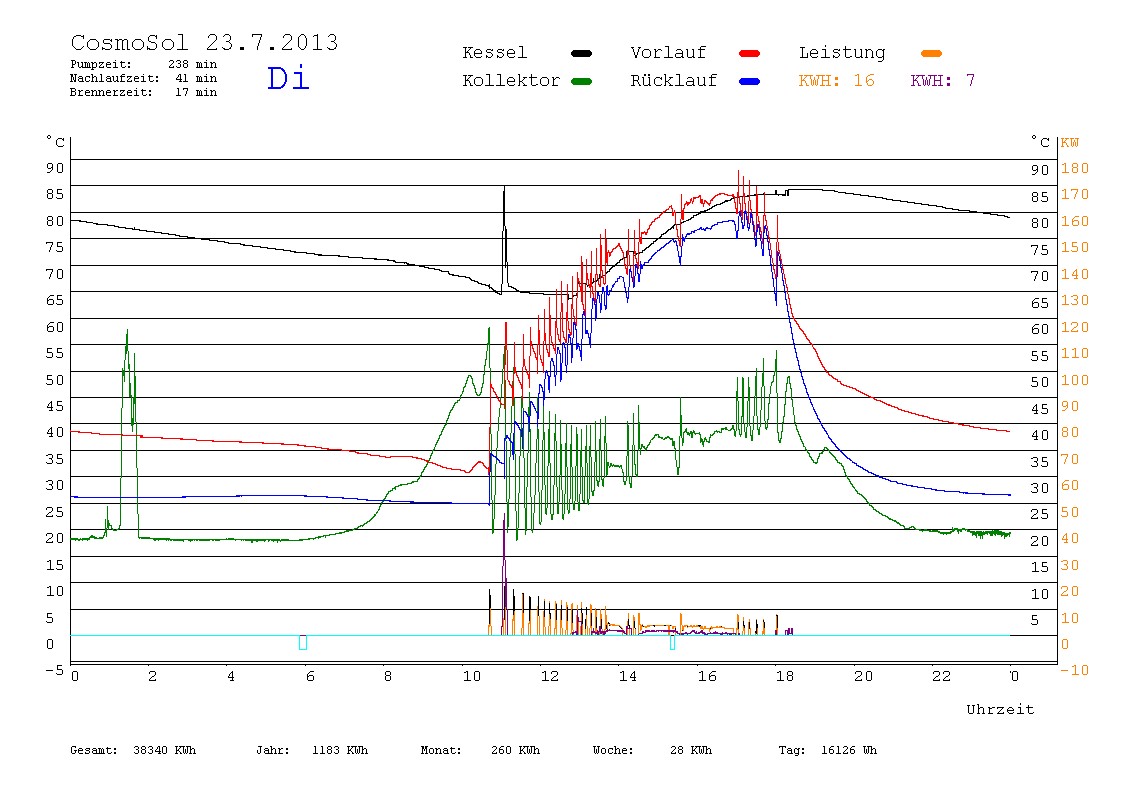Image resolution: width=1148 pixels, height=812 pixels.
Task: Click the 'Tag: 16126 Wh' value
Action: pyautogui.click(x=828, y=750)
